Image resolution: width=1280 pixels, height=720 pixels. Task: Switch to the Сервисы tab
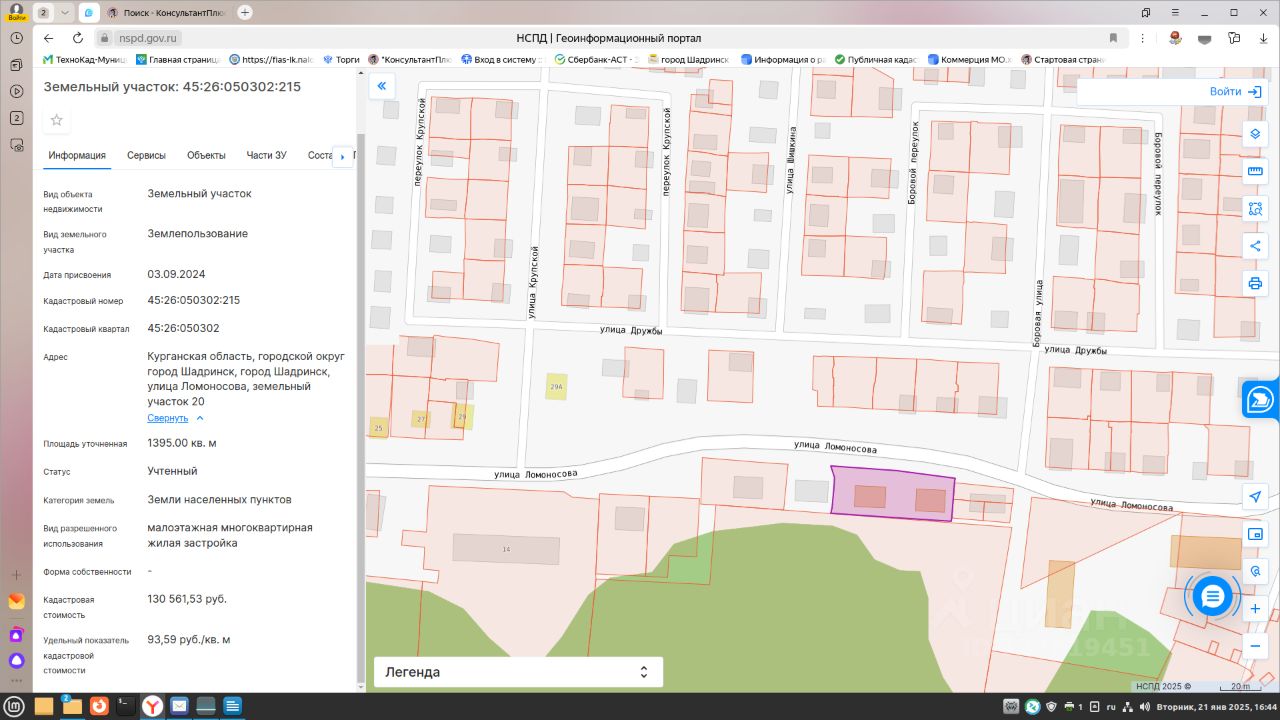tap(146, 155)
